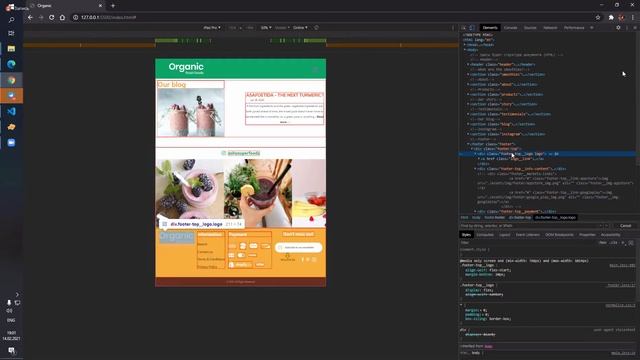Open the Layout pane tab
The width and height of the screenshot is (640, 360).
504,235
